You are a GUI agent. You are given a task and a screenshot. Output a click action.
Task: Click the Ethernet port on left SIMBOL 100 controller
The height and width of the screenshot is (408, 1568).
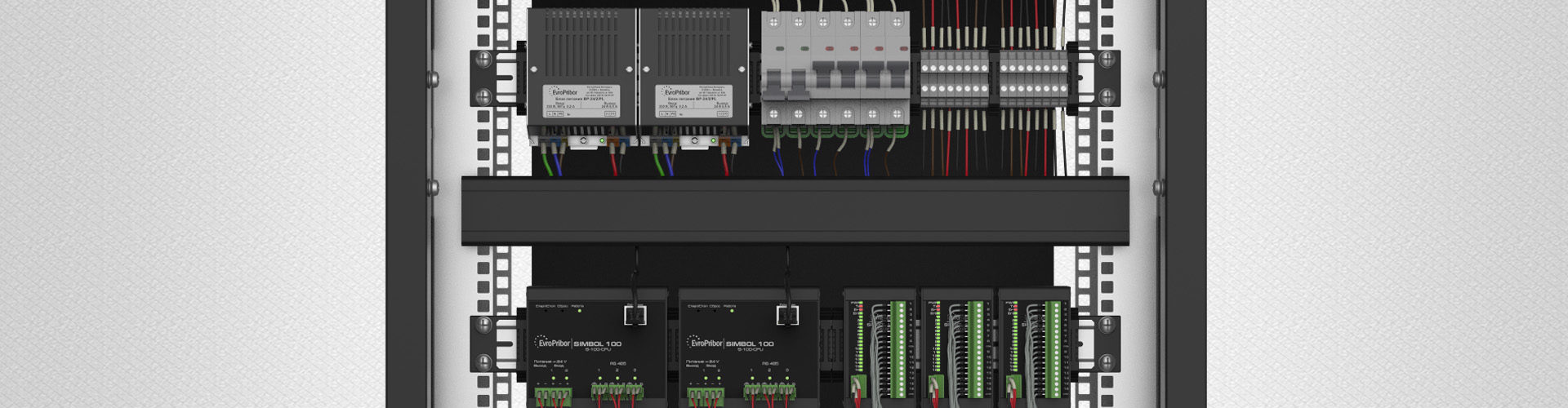[x=635, y=314]
